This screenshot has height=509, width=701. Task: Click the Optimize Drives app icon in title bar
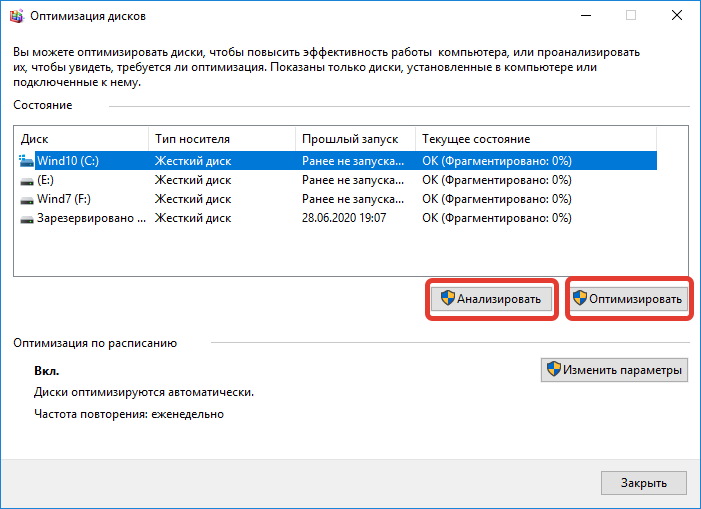17,16
